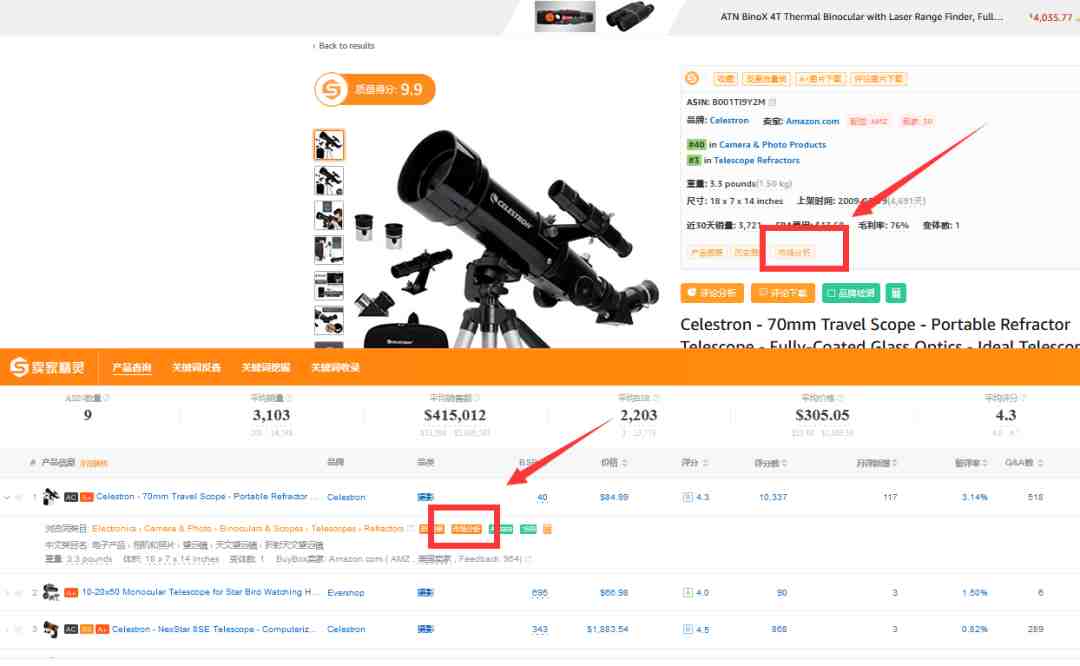The height and width of the screenshot is (666, 1080).
Task: Click the orange market analysis tag in row details
Action: pyautogui.click(x=466, y=529)
